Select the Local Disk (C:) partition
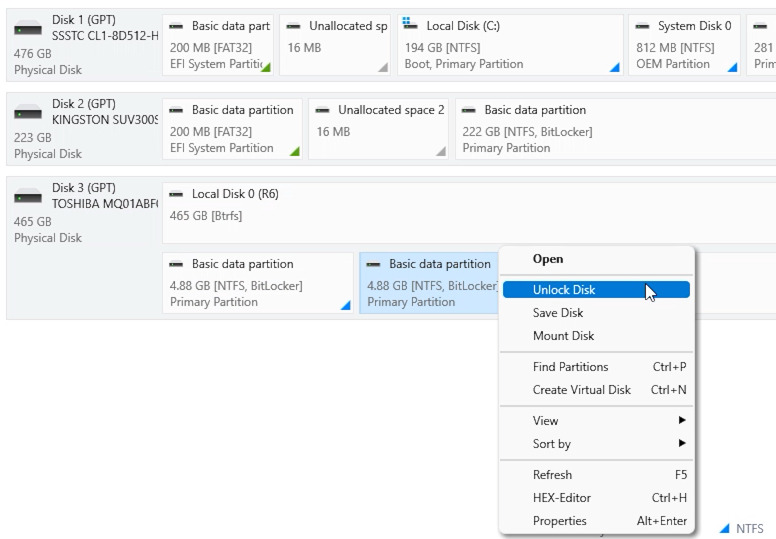Image resolution: width=776 pixels, height=539 pixels. click(x=510, y=45)
